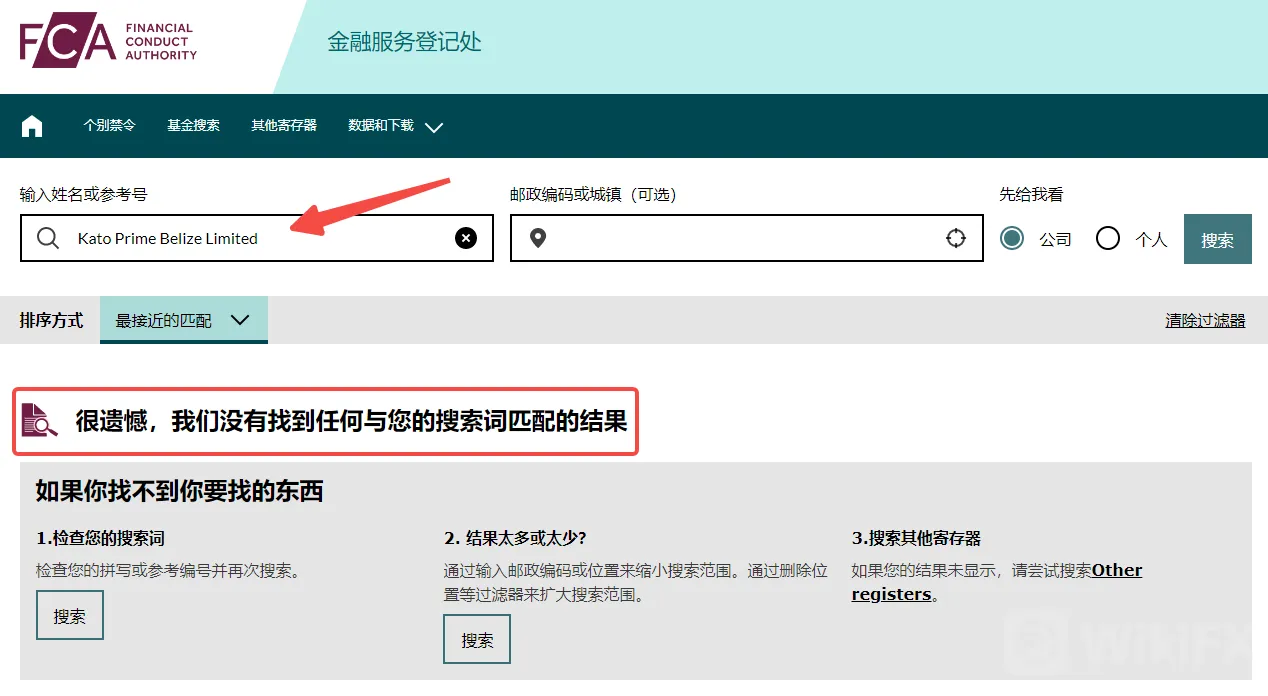Click the 输入姓名或参考号 label
Screen dimensions: 1268x696
[84, 194]
